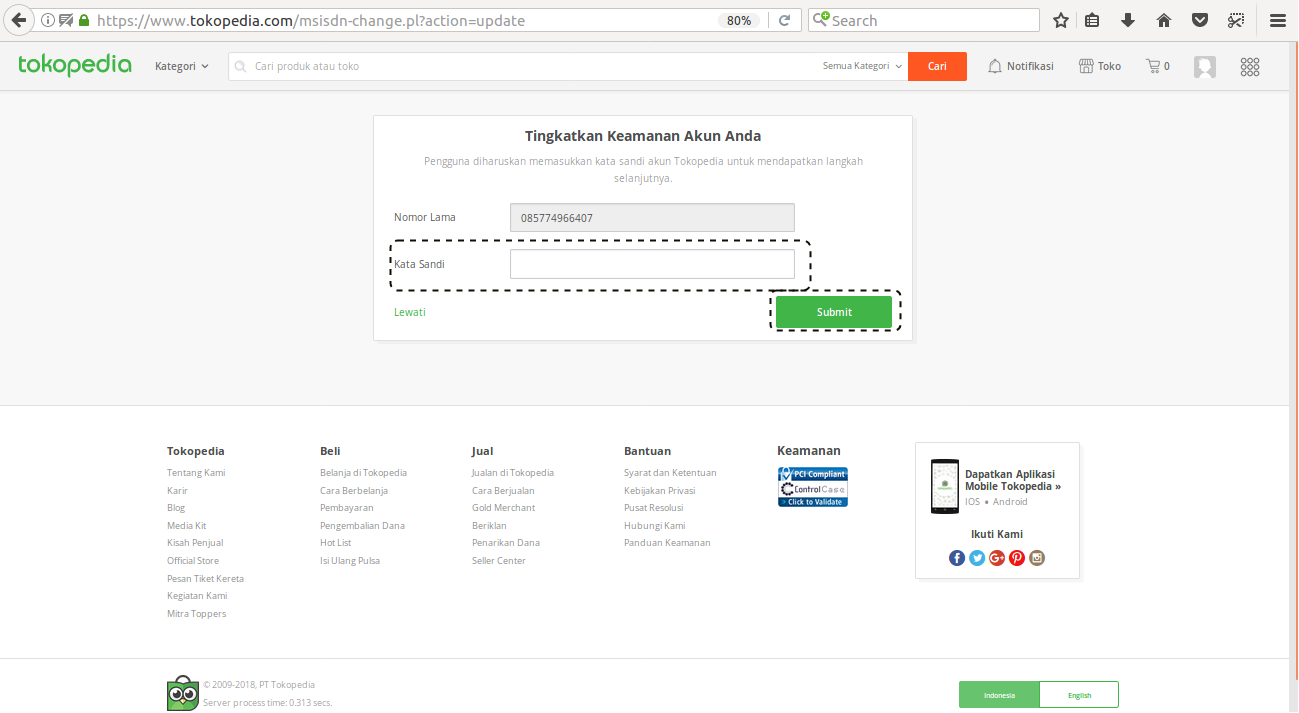Click the Android app link

[1010, 502]
